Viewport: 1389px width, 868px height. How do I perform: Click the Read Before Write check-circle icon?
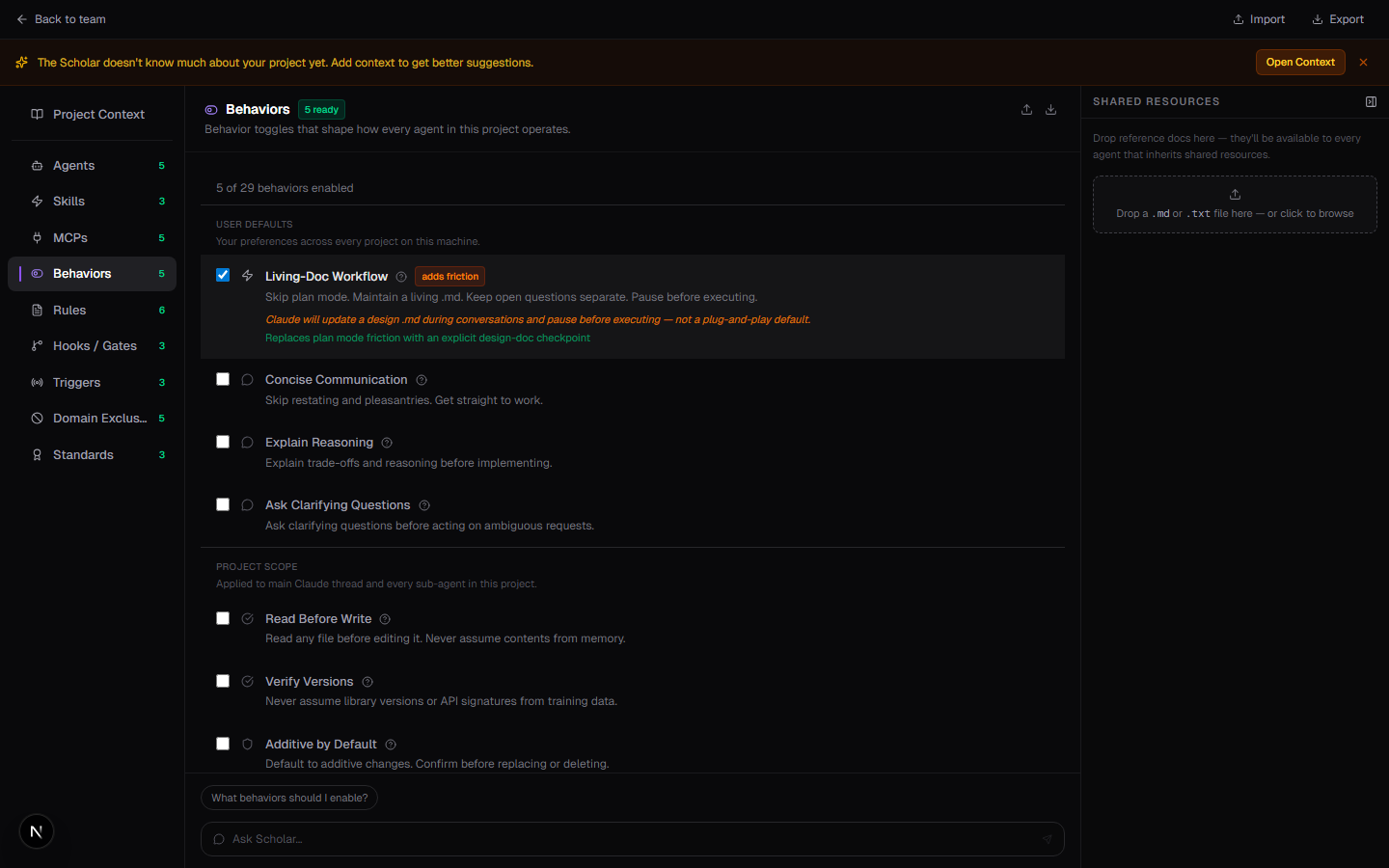click(248, 619)
